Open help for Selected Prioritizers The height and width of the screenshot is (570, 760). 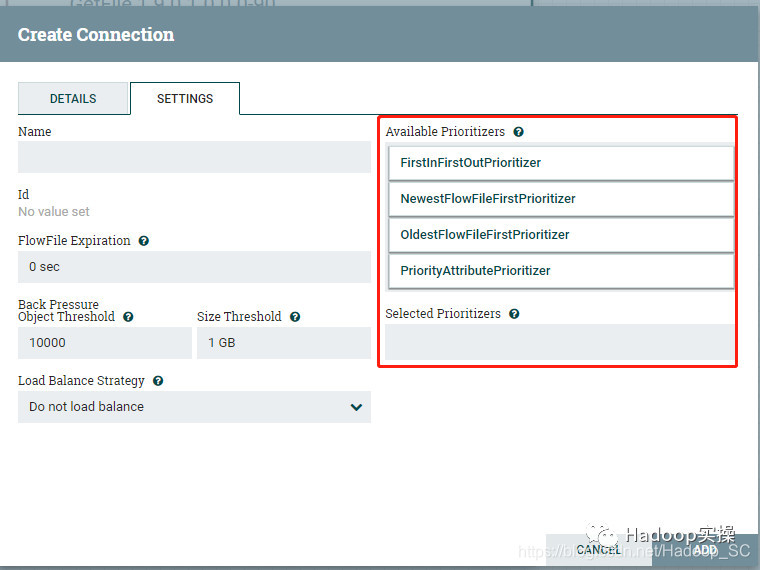[x=514, y=314]
